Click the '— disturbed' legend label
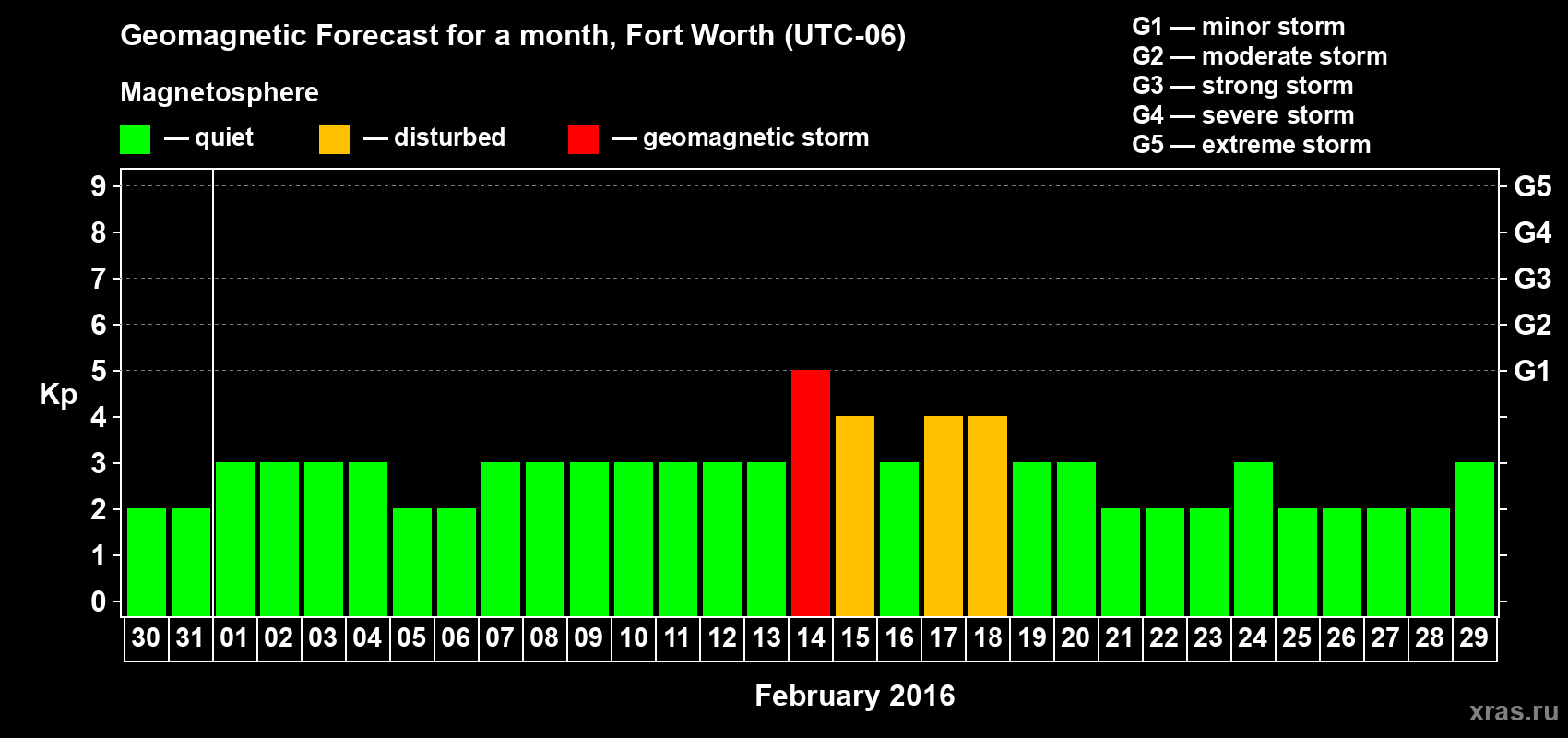The width and height of the screenshot is (1568, 738). point(434,137)
